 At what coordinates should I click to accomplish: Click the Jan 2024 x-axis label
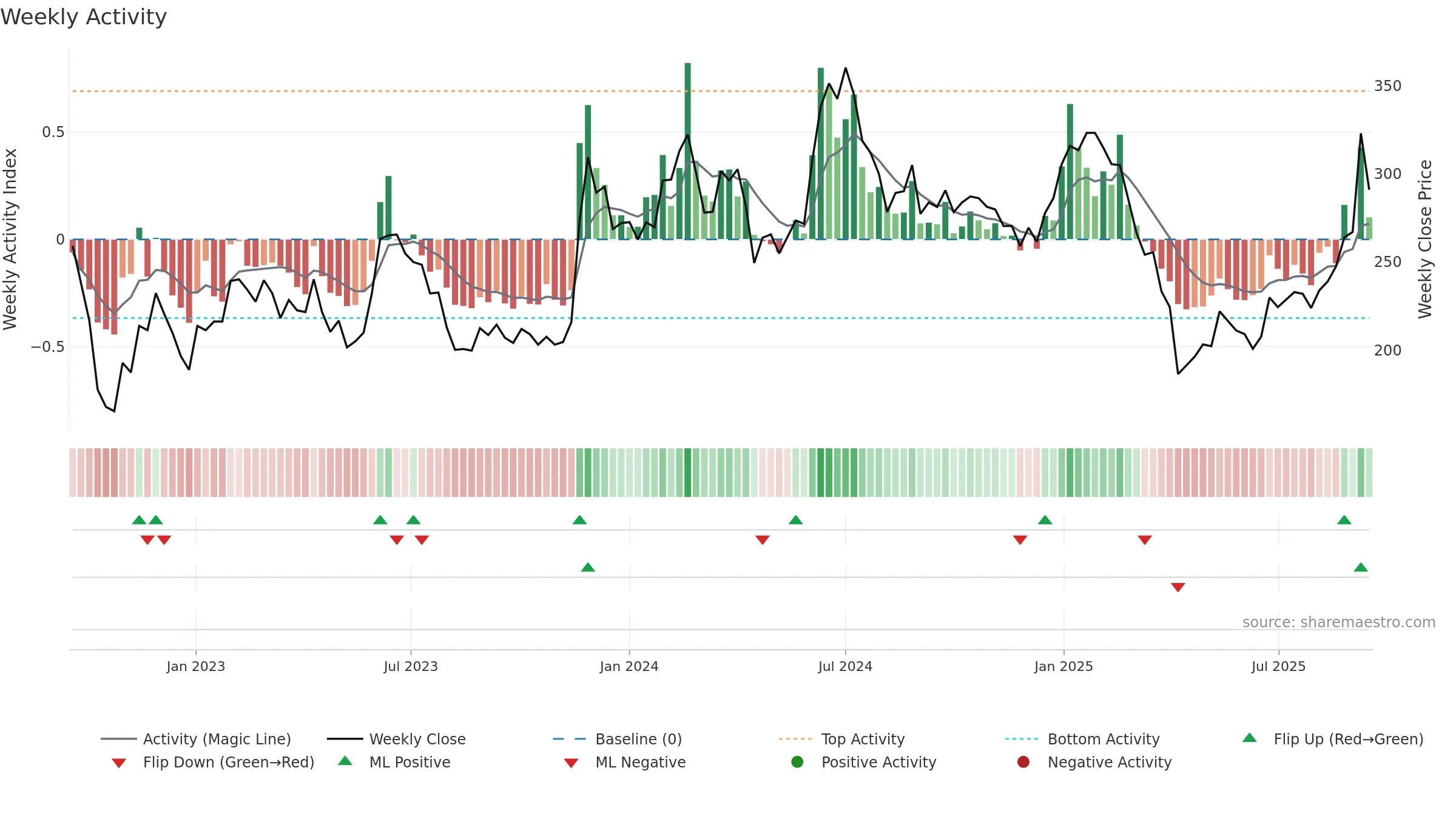(629, 667)
